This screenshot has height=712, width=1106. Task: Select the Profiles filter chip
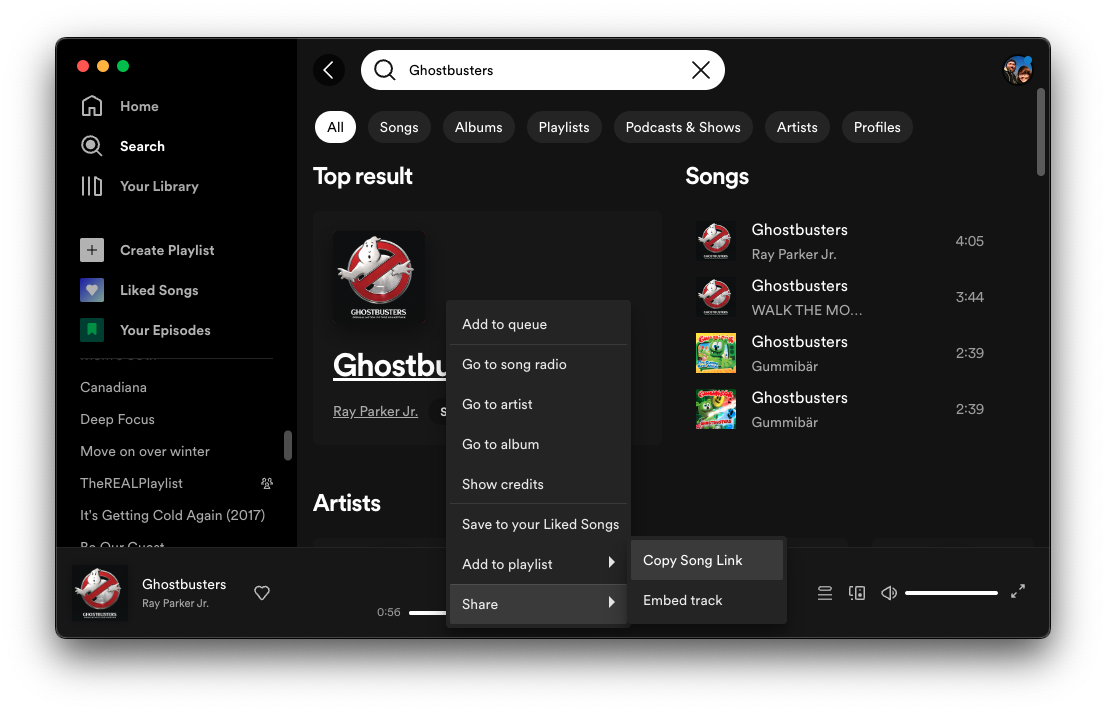coord(877,127)
